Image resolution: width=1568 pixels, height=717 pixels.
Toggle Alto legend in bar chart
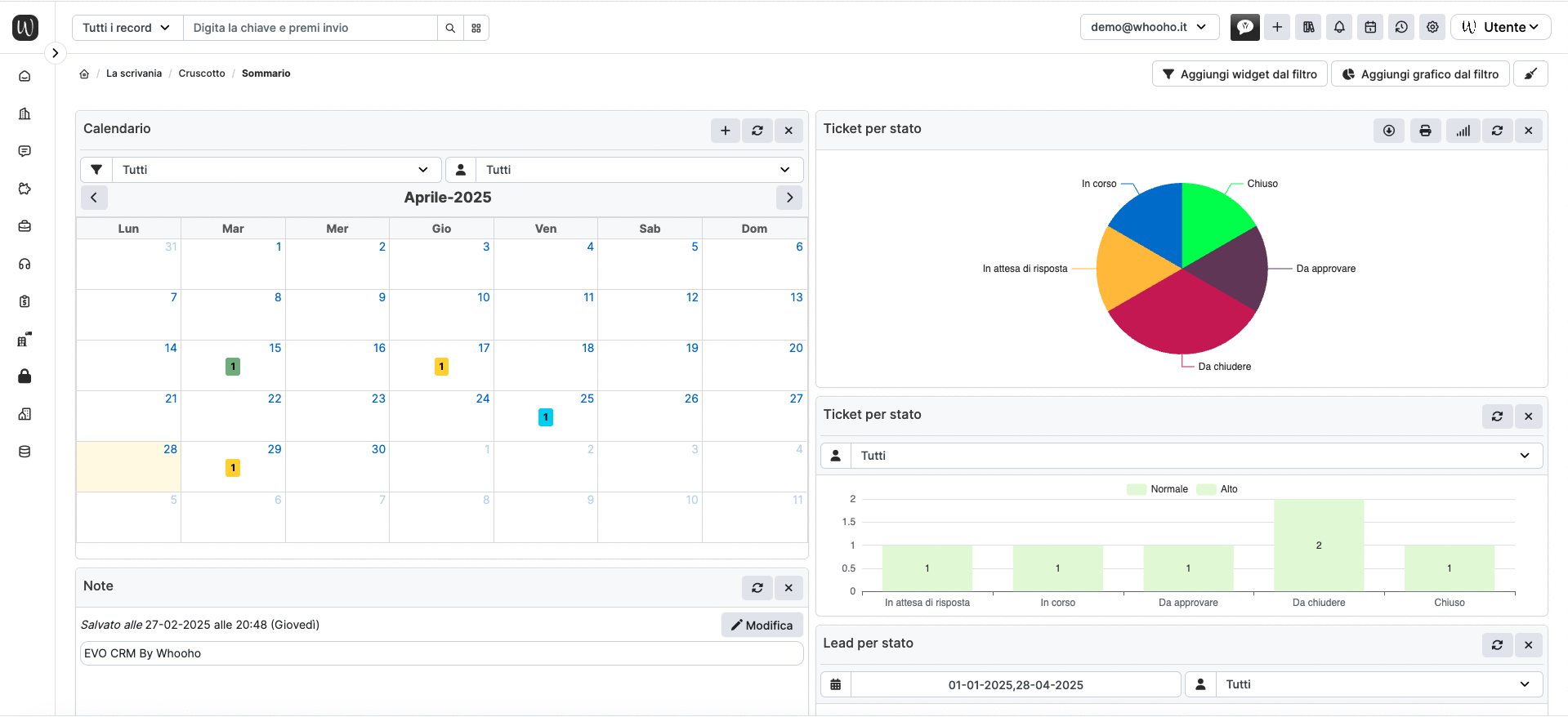coord(1217,489)
